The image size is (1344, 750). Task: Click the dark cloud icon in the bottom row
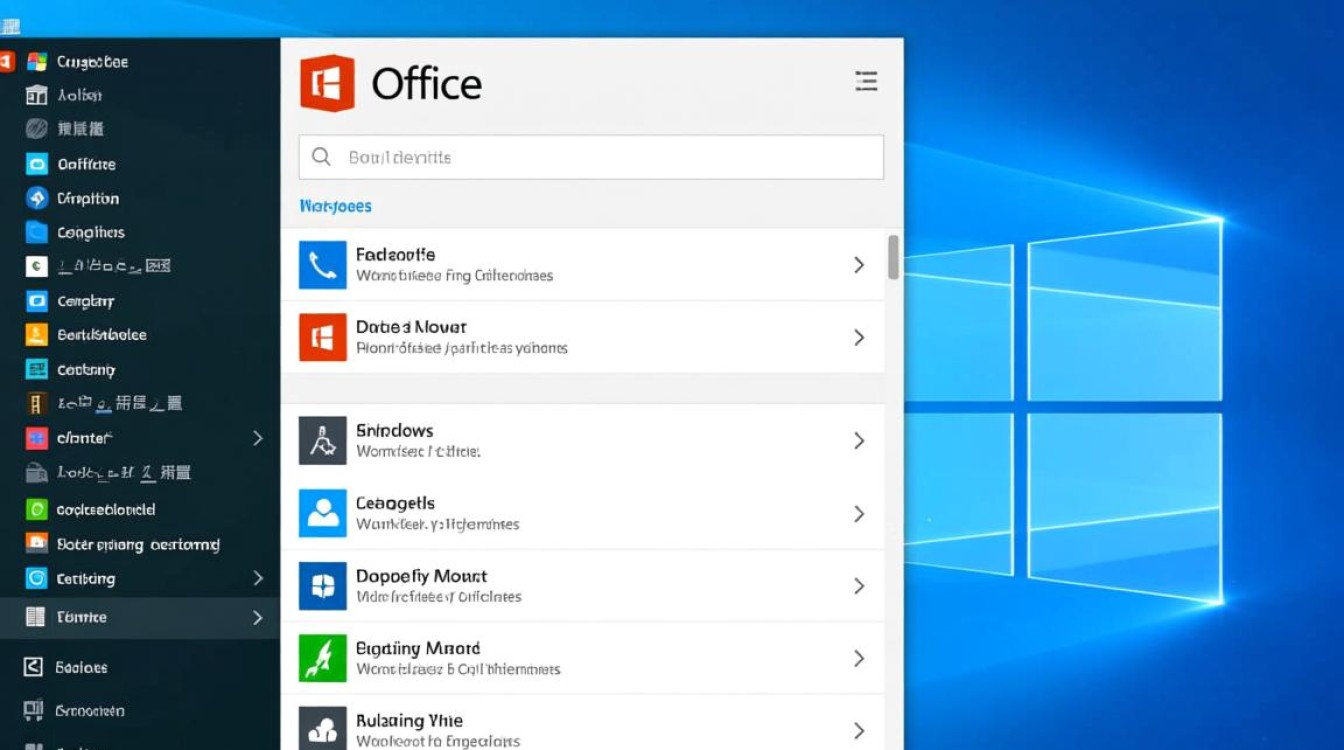click(x=323, y=729)
